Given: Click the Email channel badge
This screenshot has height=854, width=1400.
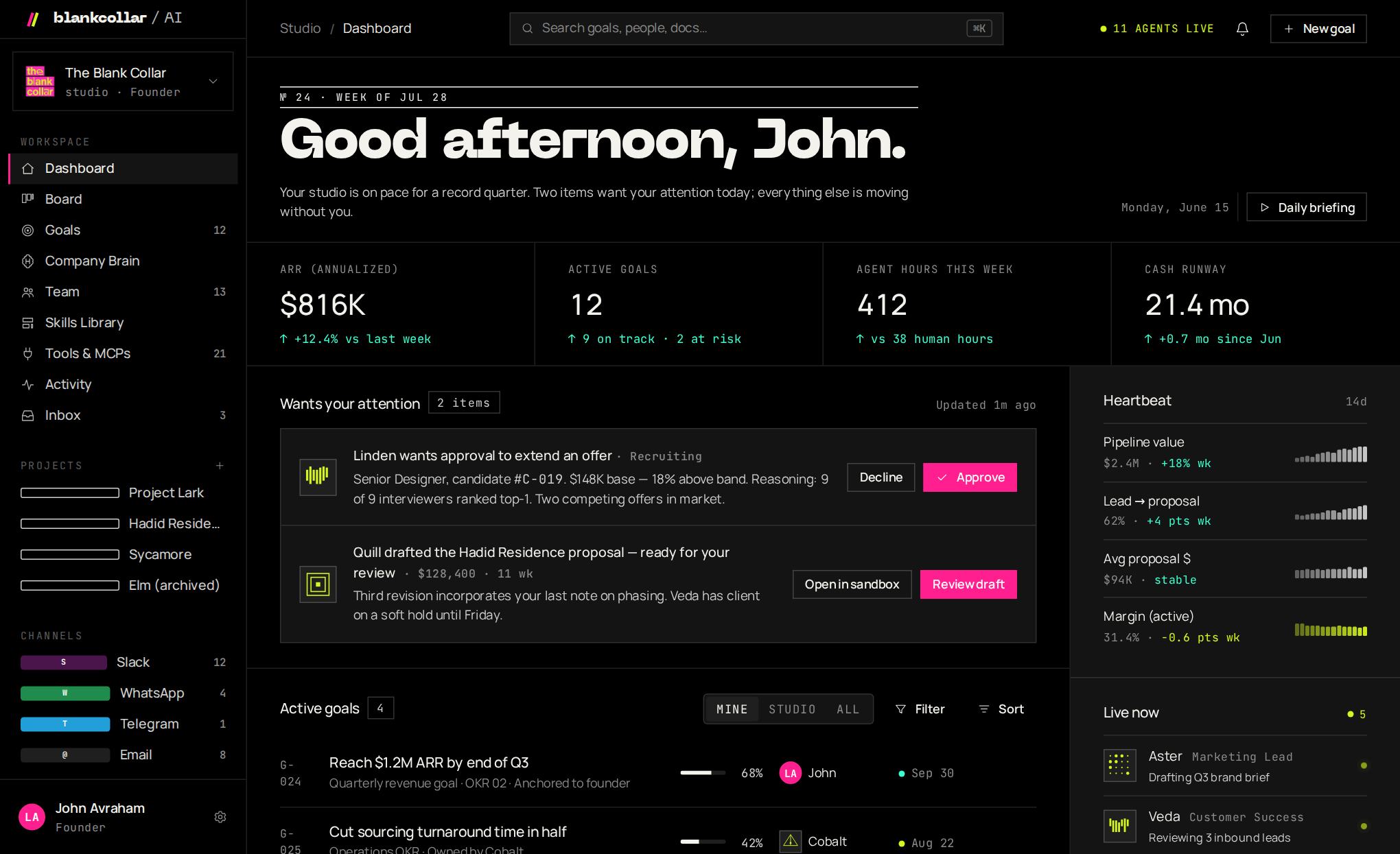Looking at the screenshot, I should (x=65, y=755).
